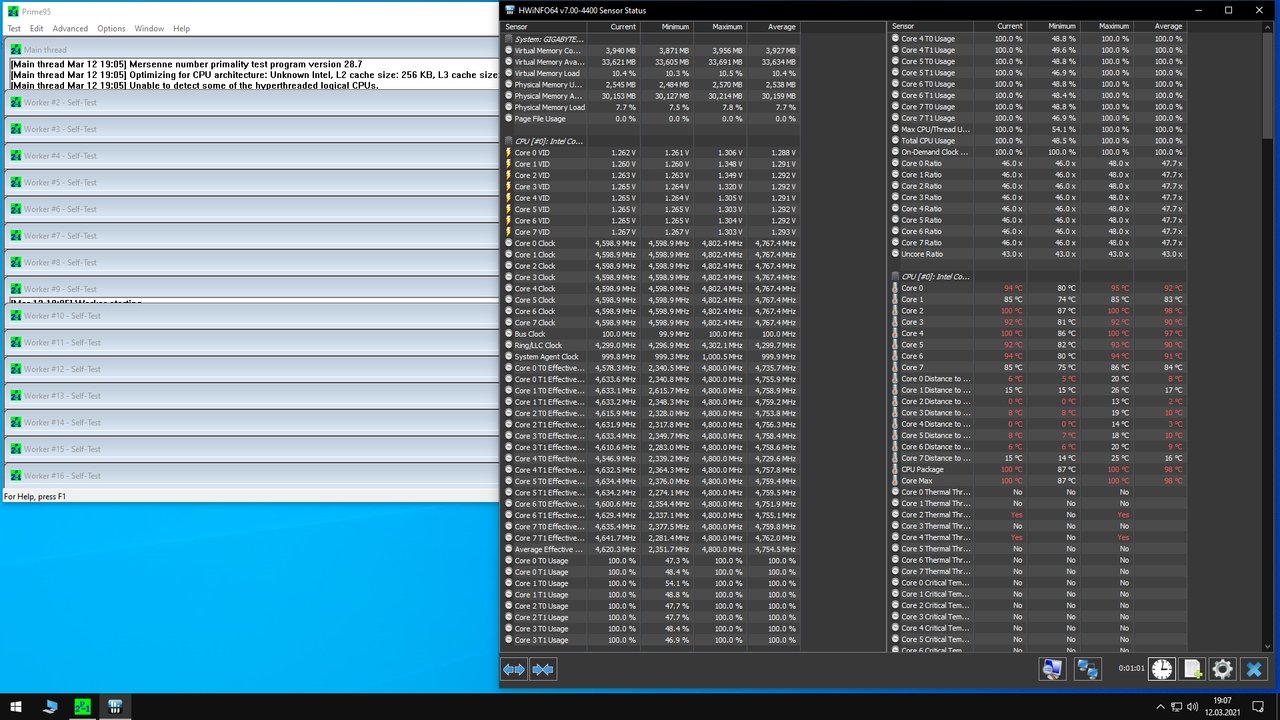Open the Options menu in Prime95

(111, 29)
